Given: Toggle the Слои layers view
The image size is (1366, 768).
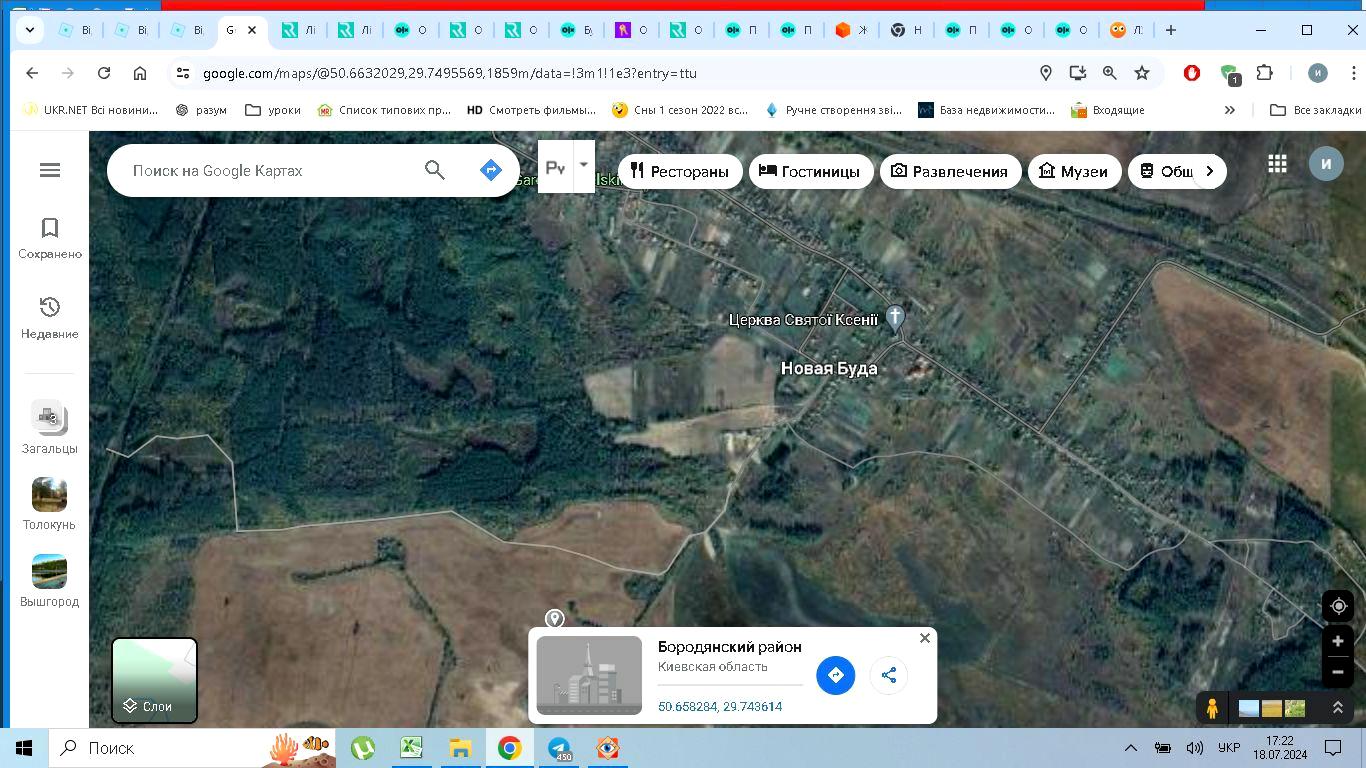Looking at the screenshot, I should point(154,680).
